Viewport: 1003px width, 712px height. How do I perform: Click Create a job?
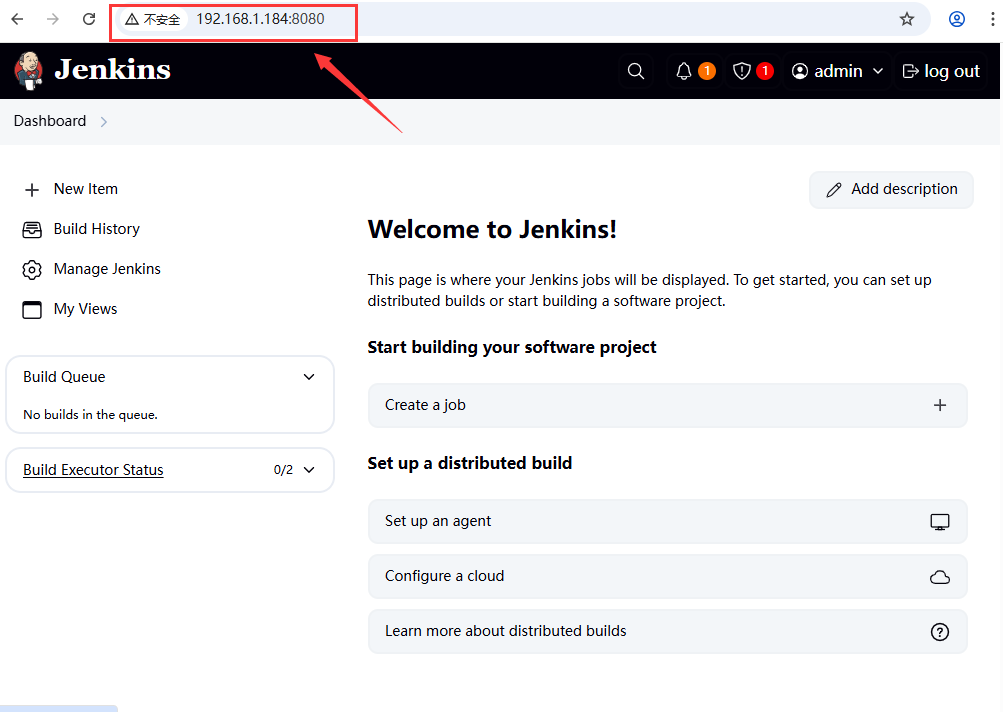tap(667, 405)
